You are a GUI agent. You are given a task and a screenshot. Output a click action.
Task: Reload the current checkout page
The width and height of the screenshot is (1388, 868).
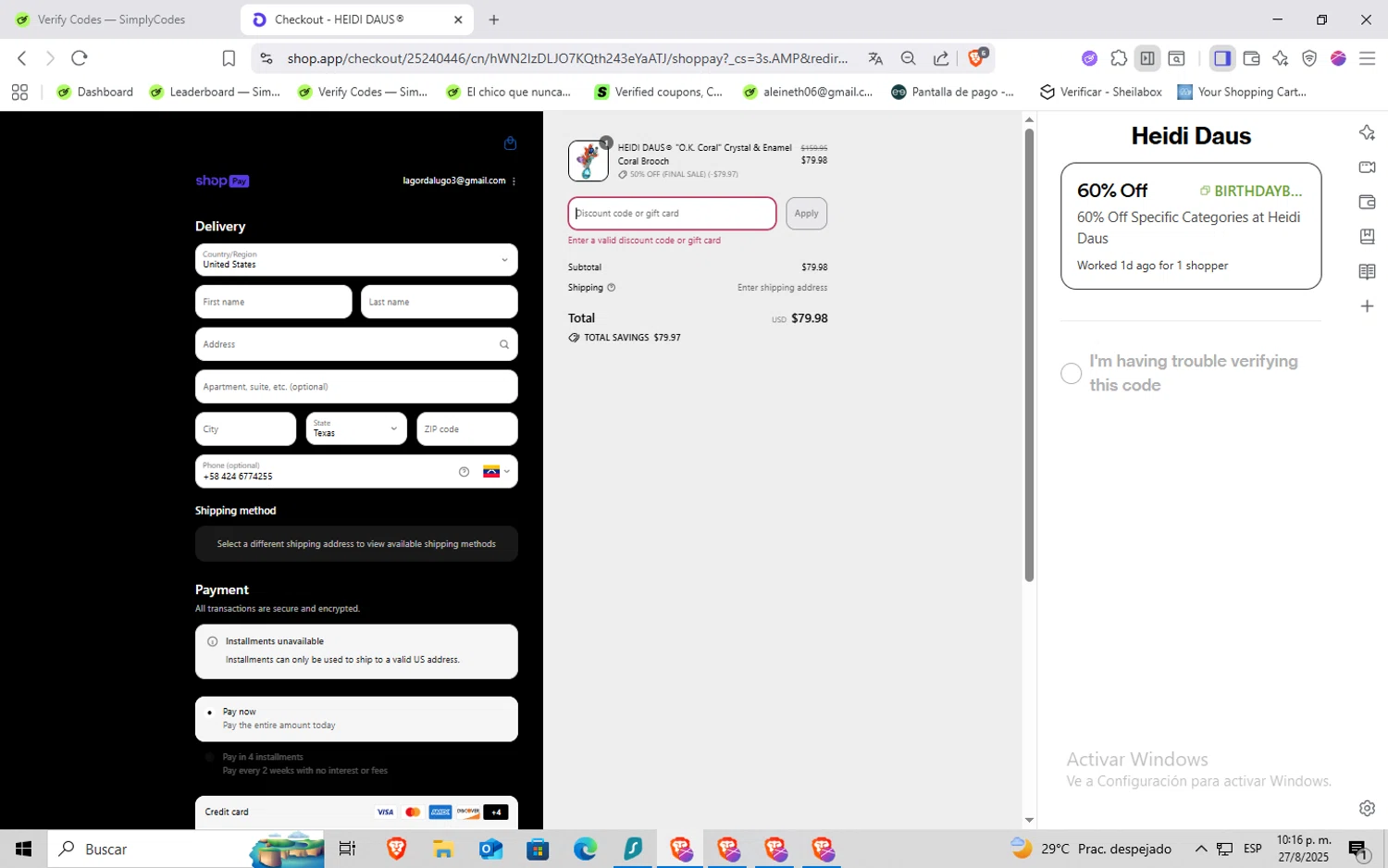tap(80, 58)
